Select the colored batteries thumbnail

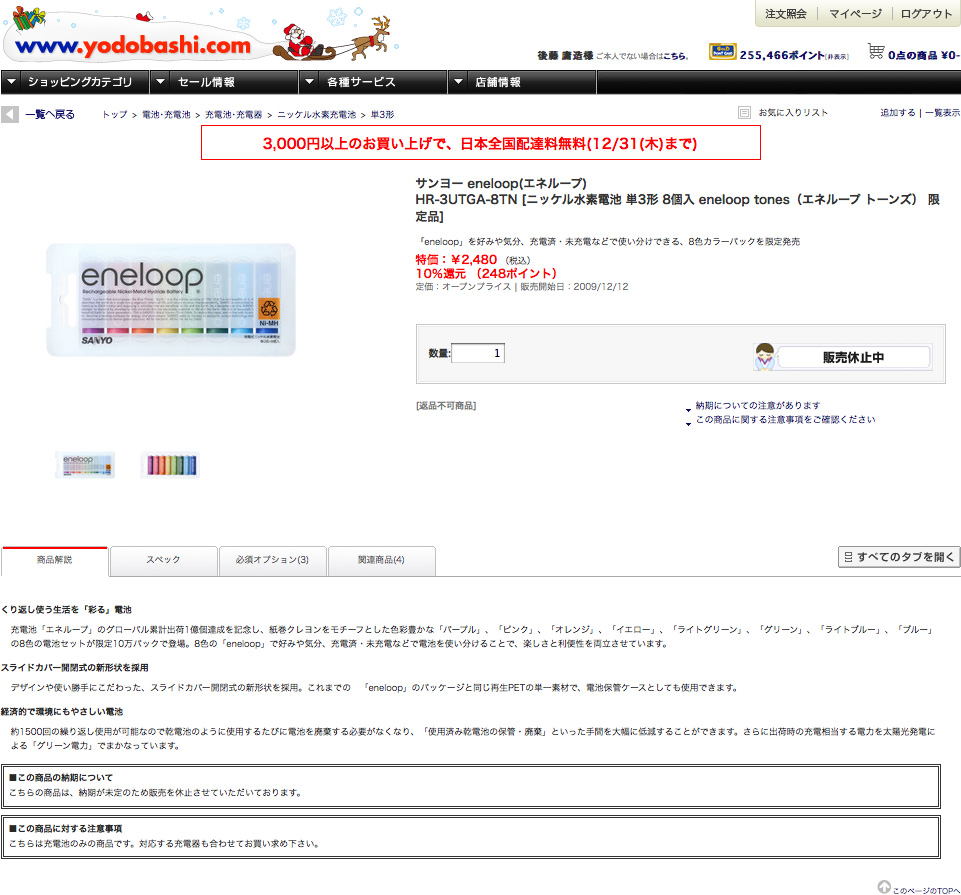[x=170, y=465]
